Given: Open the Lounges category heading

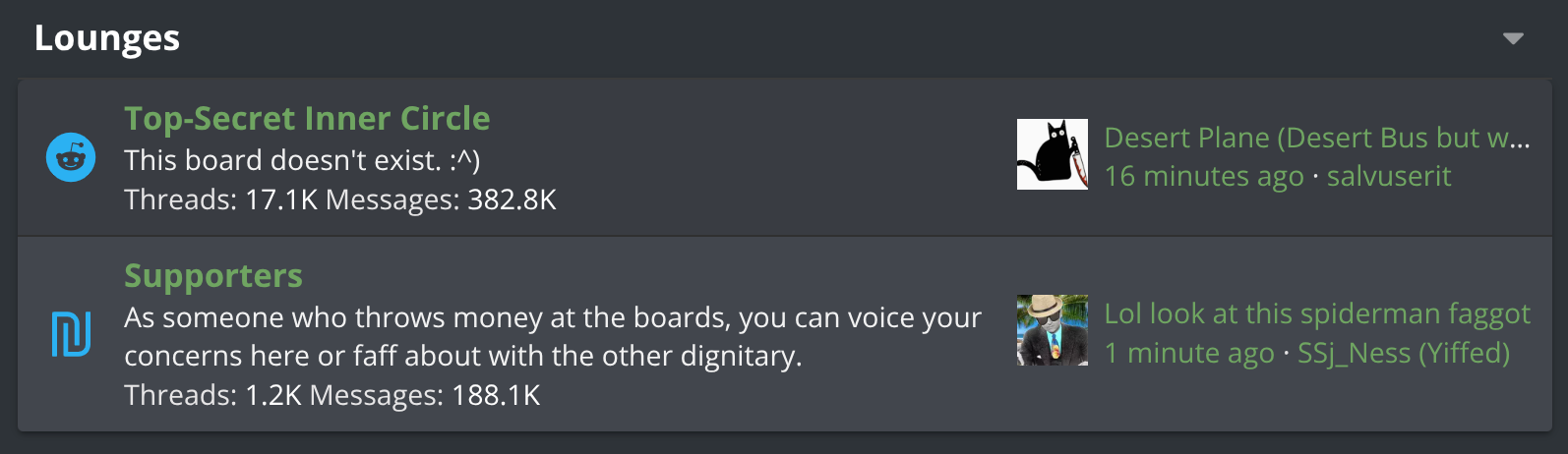Looking at the screenshot, I should 107,38.
